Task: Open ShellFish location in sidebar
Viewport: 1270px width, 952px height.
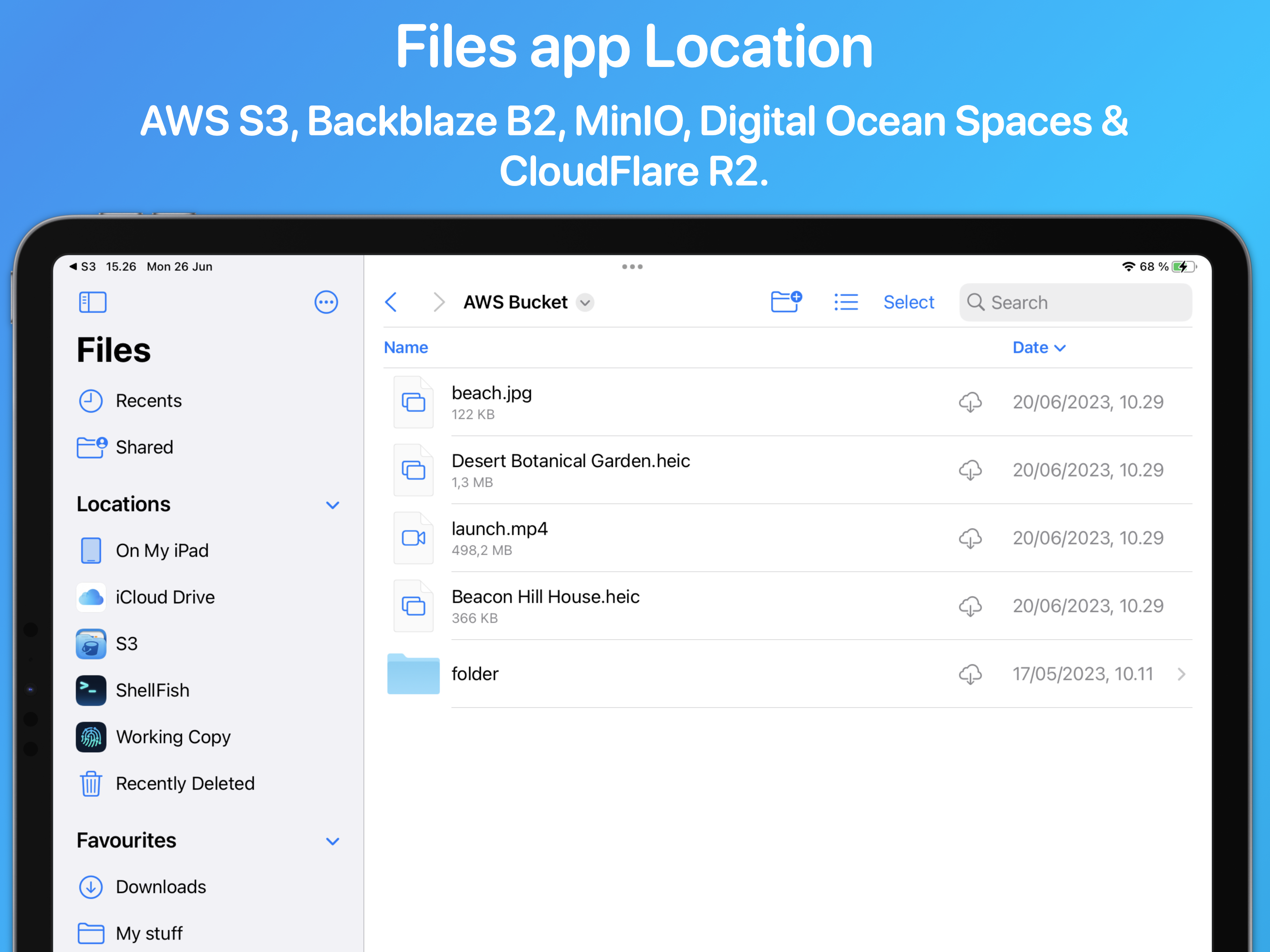Action: tap(152, 690)
